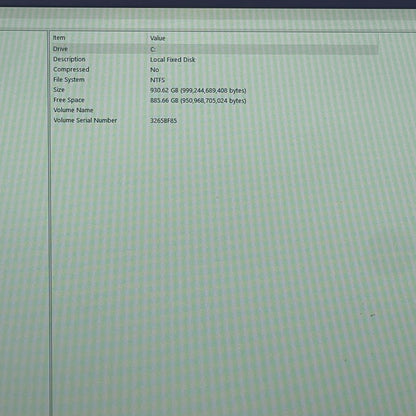Screen dimensions: 416x416
Task: Click the vertical splitter left of the details list
Action: click(50, 223)
